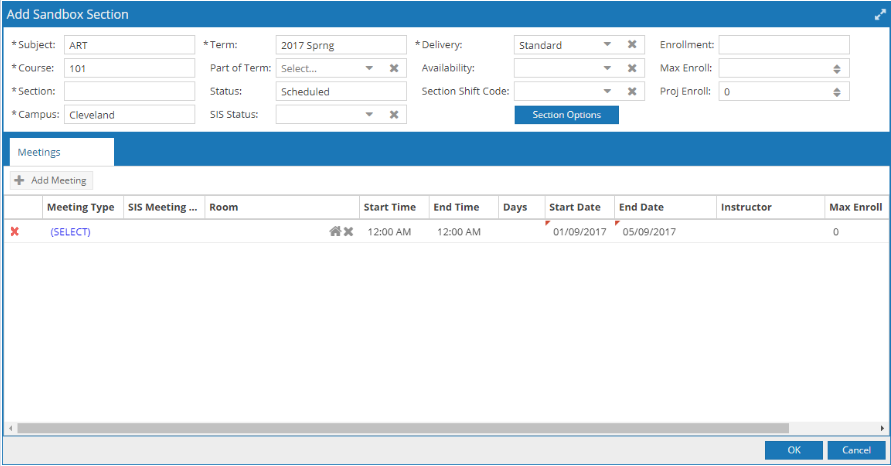Click the (SELECT) meeting type link
Viewport: 891px width, 466px height.
pyautogui.click(x=70, y=232)
